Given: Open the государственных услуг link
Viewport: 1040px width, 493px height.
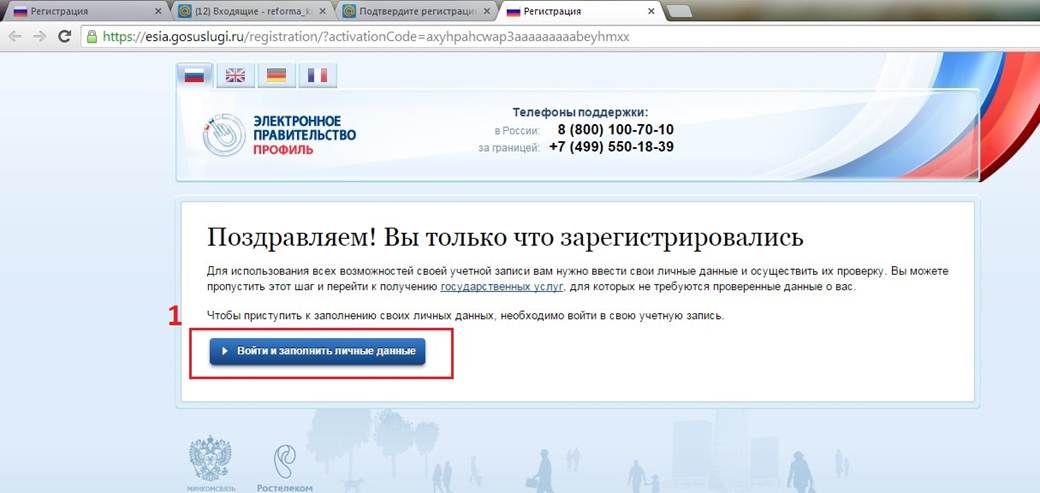Looking at the screenshot, I should tap(502, 287).
